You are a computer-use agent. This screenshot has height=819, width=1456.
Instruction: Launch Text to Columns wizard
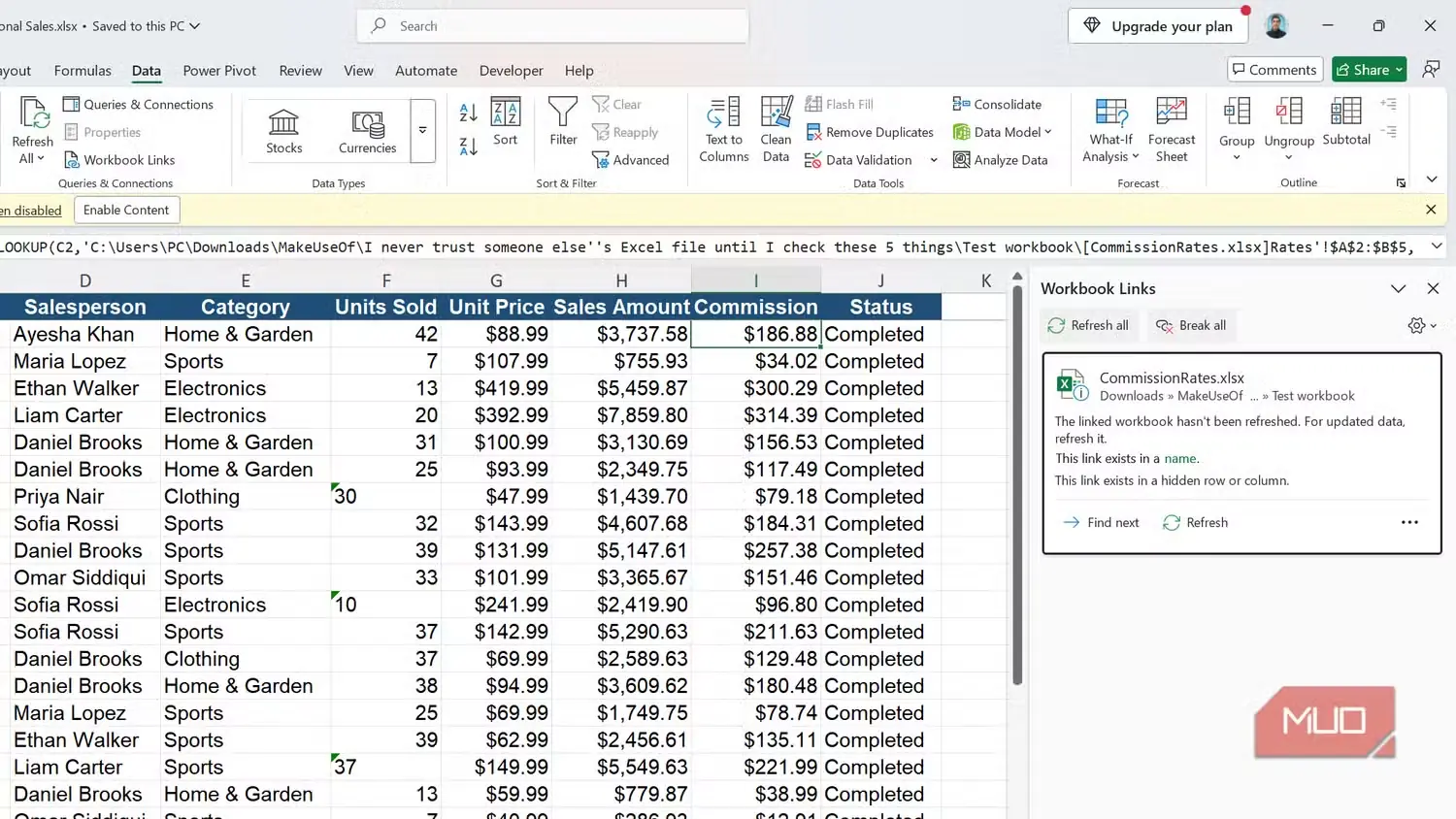pyautogui.click(x=724, y=130)
